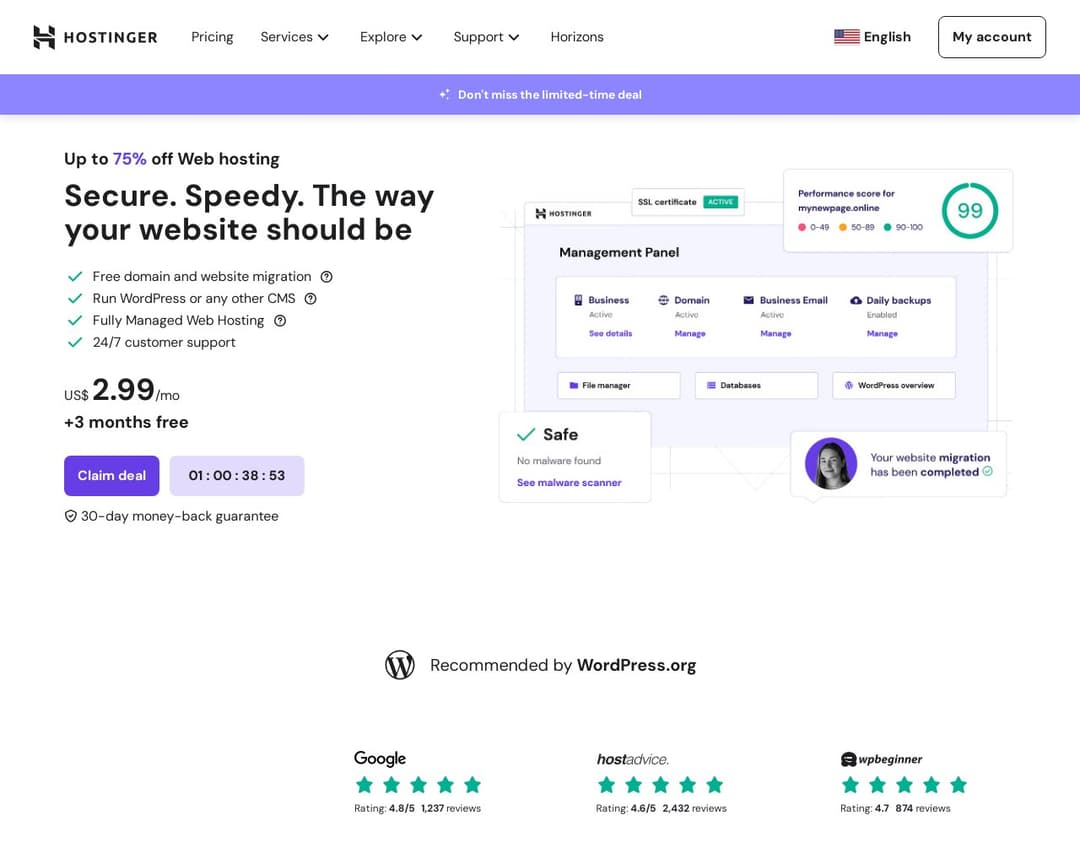This screenshot has height=864, width=1080.
Task: Click the Google rating logo
Action: [x=380, y=759]
